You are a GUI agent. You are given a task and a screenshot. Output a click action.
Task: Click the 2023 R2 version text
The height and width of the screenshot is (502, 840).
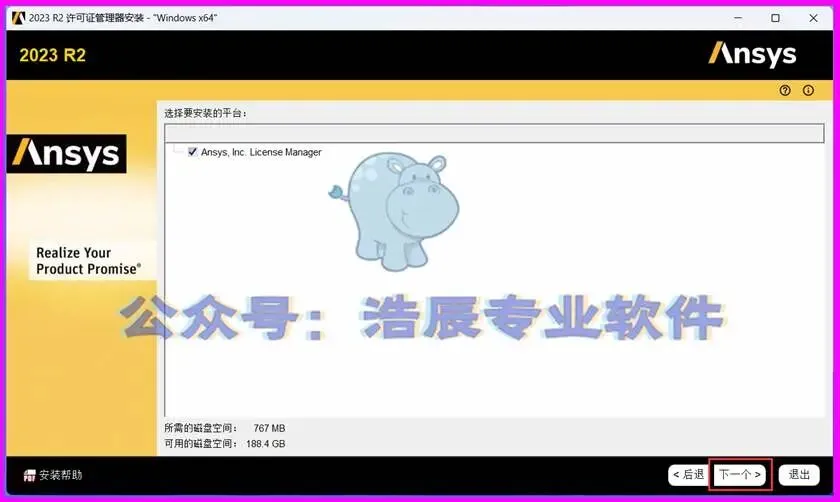pos(52,55)
